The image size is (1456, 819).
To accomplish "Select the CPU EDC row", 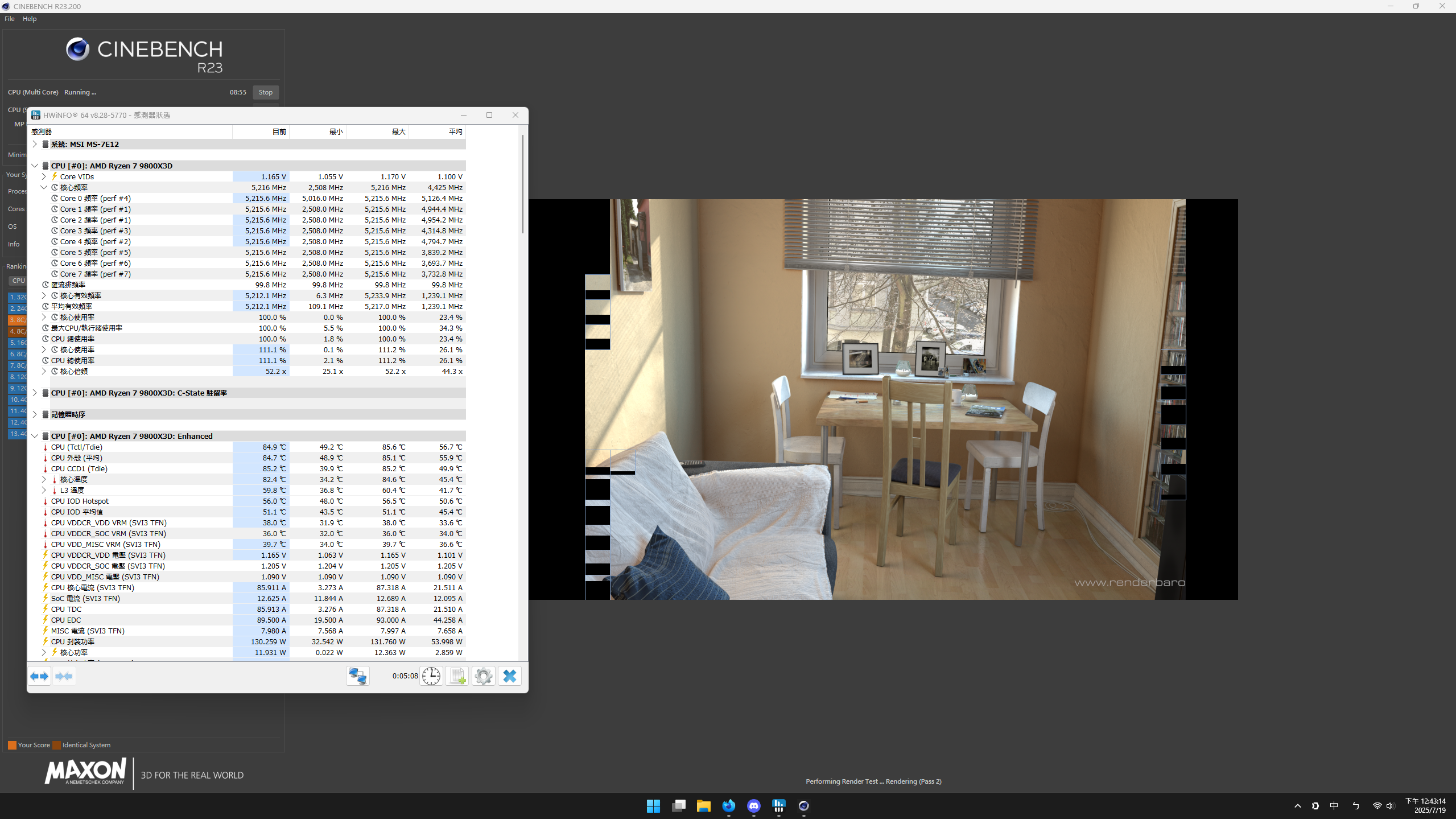I will (x=247, y=620).
